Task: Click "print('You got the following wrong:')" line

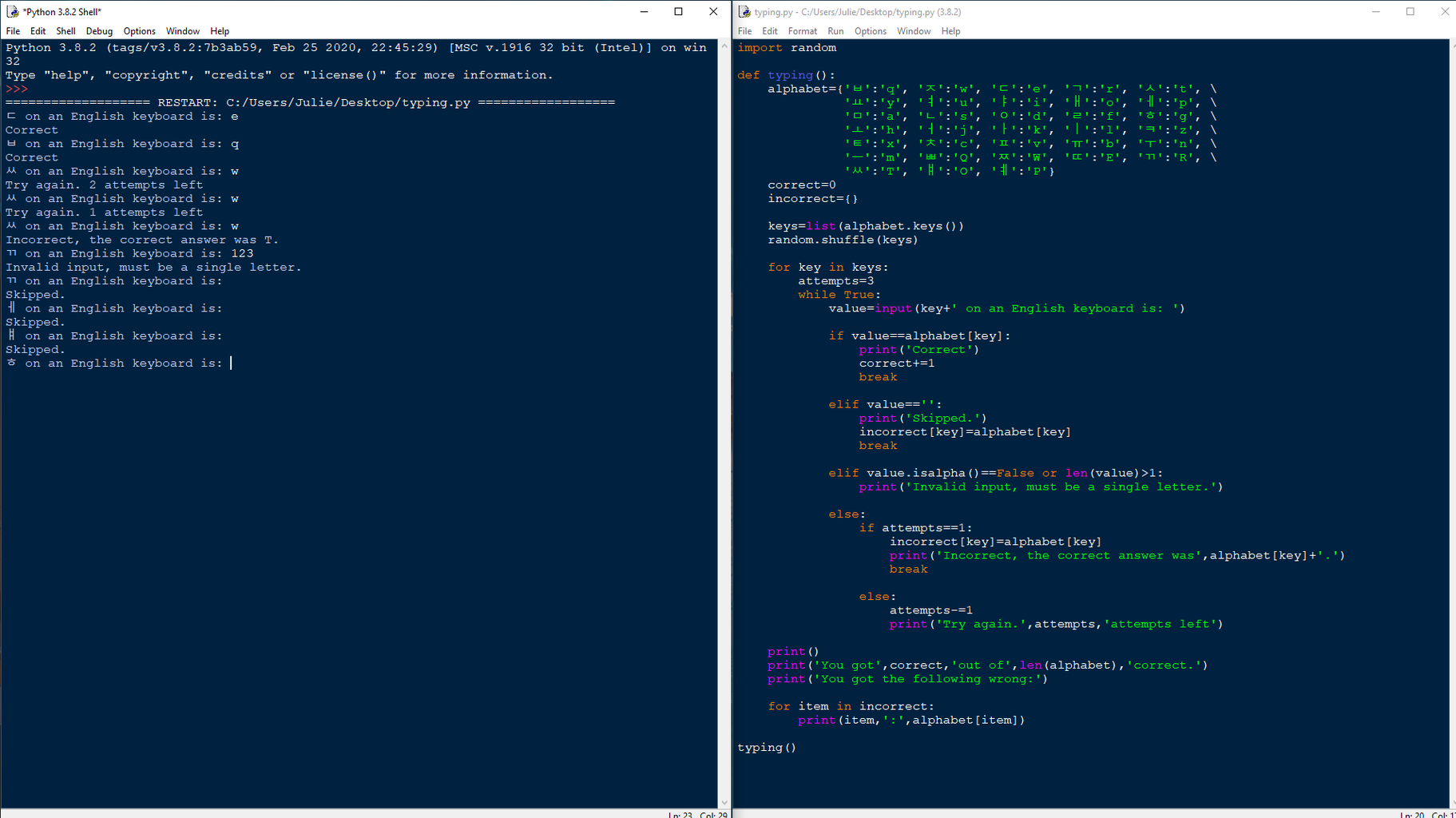Action: click(x=907, y=679)
